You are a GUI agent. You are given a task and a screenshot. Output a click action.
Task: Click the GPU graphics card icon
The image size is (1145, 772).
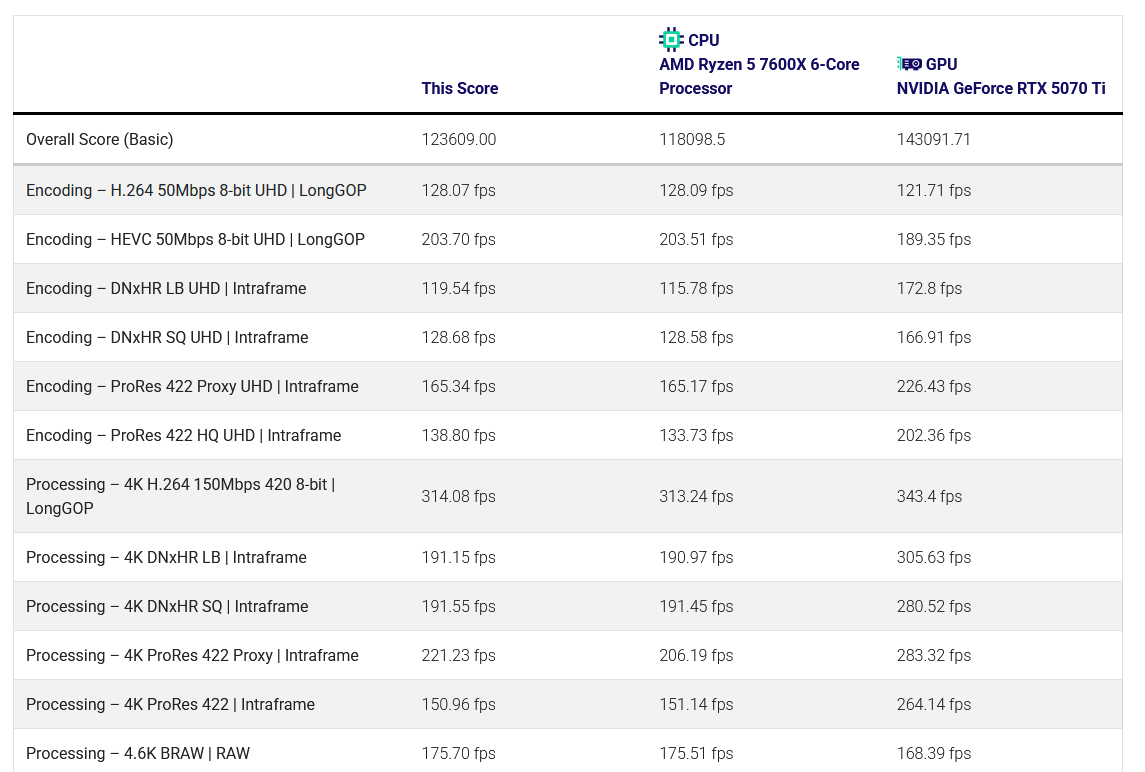(909, 64)
